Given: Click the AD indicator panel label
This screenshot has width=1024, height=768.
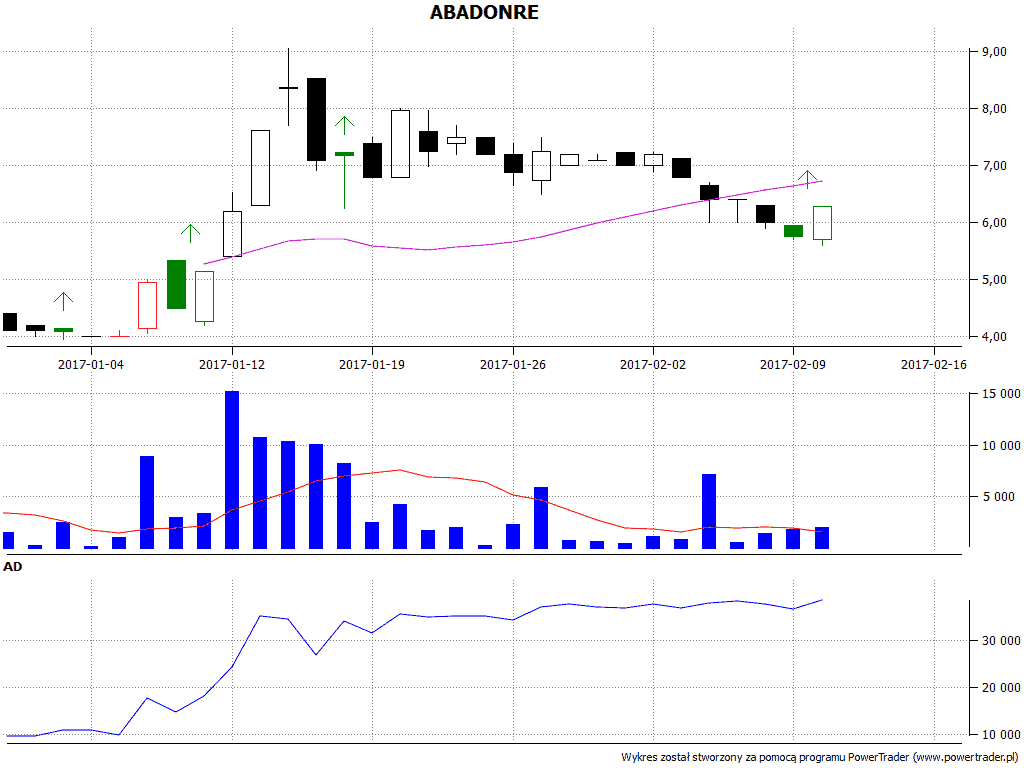Looking at the screenshot, I should [x=13, y=567].
